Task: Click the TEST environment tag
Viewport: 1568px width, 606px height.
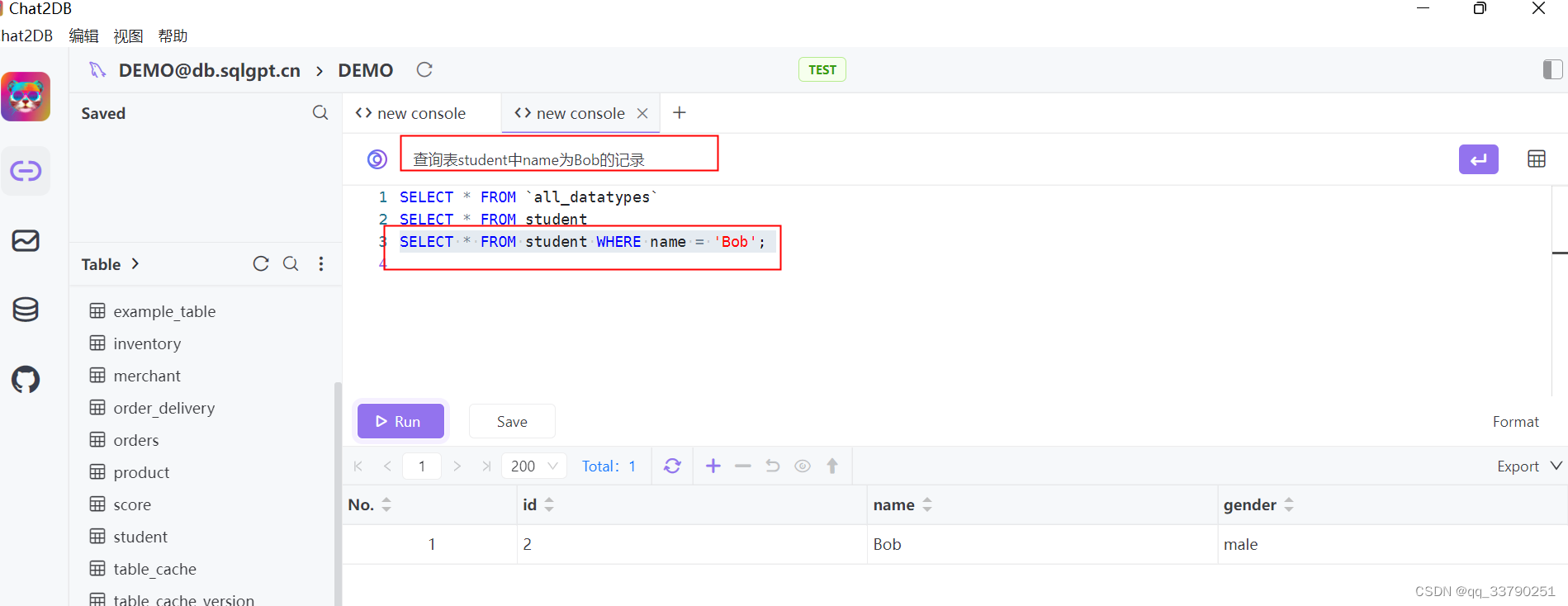Action: coord(822,69)
